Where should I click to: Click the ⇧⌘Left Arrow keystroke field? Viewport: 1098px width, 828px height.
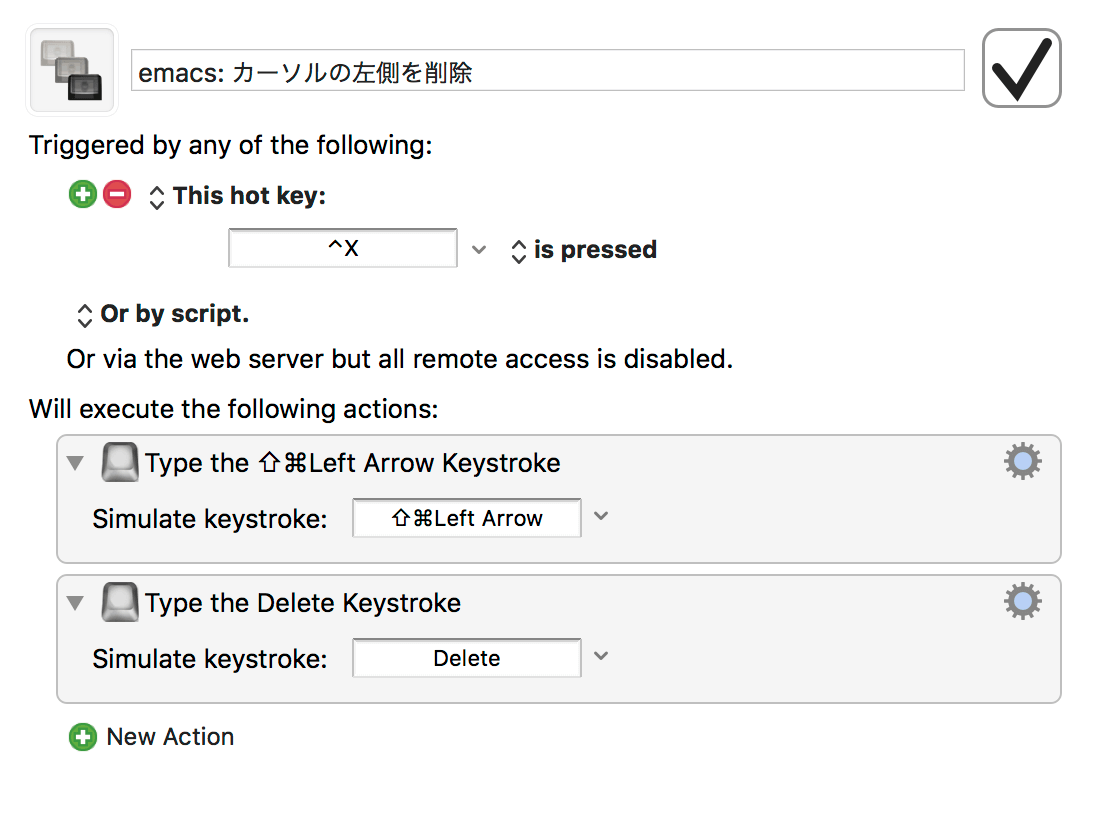tap(467, 518)
